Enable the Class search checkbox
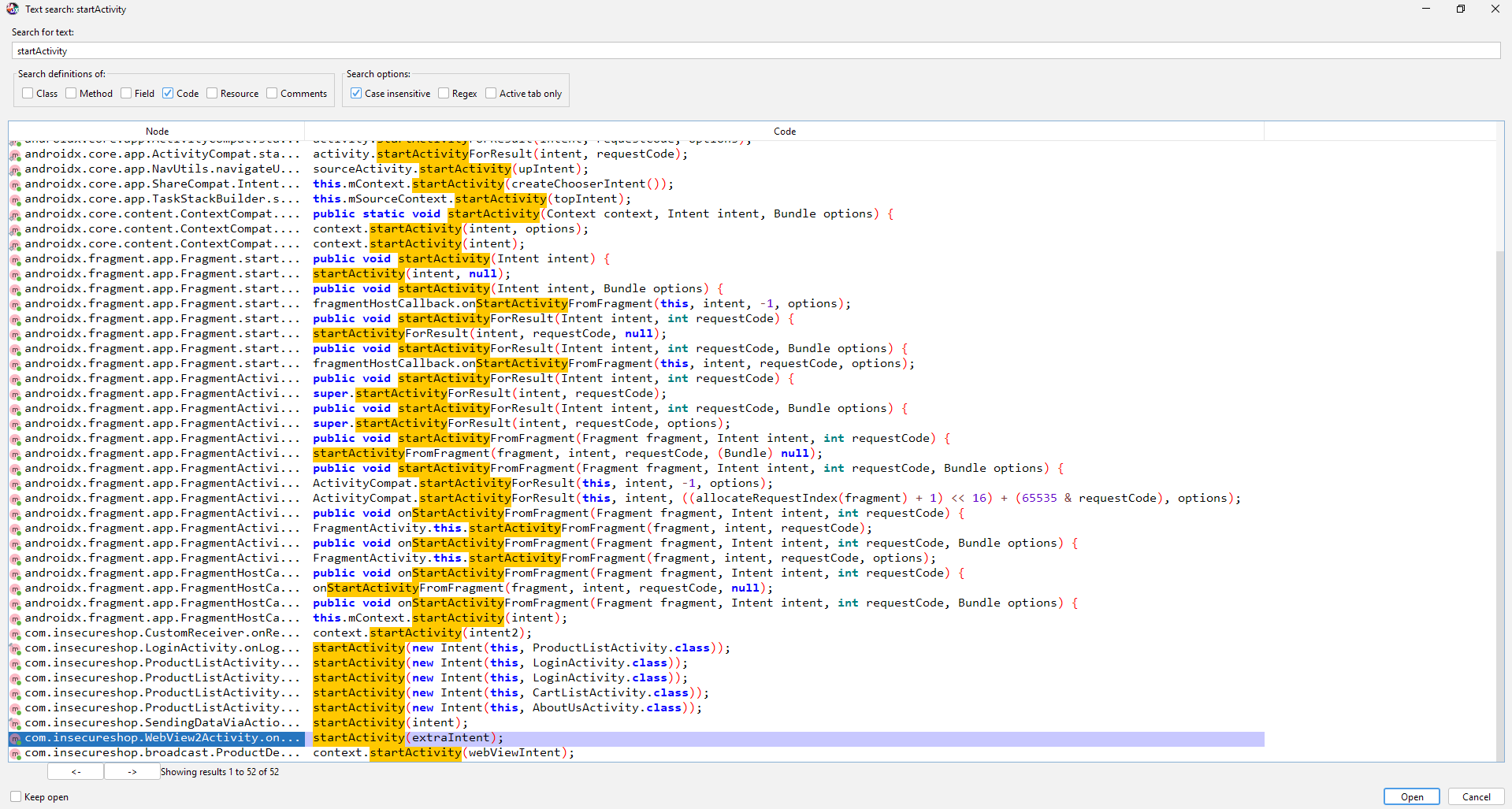This screenshot has height=809, width=1512. pyautogui.click(x=28, y=93)
